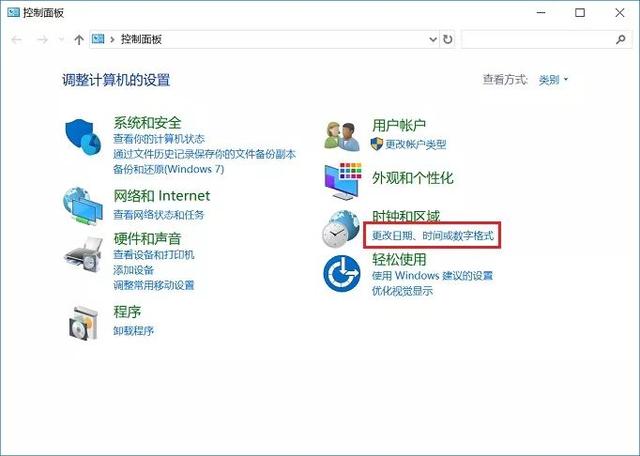Open the System and Security shield icon
The image size is (640, 456).
pyautogui.click(x=83, y=137)
